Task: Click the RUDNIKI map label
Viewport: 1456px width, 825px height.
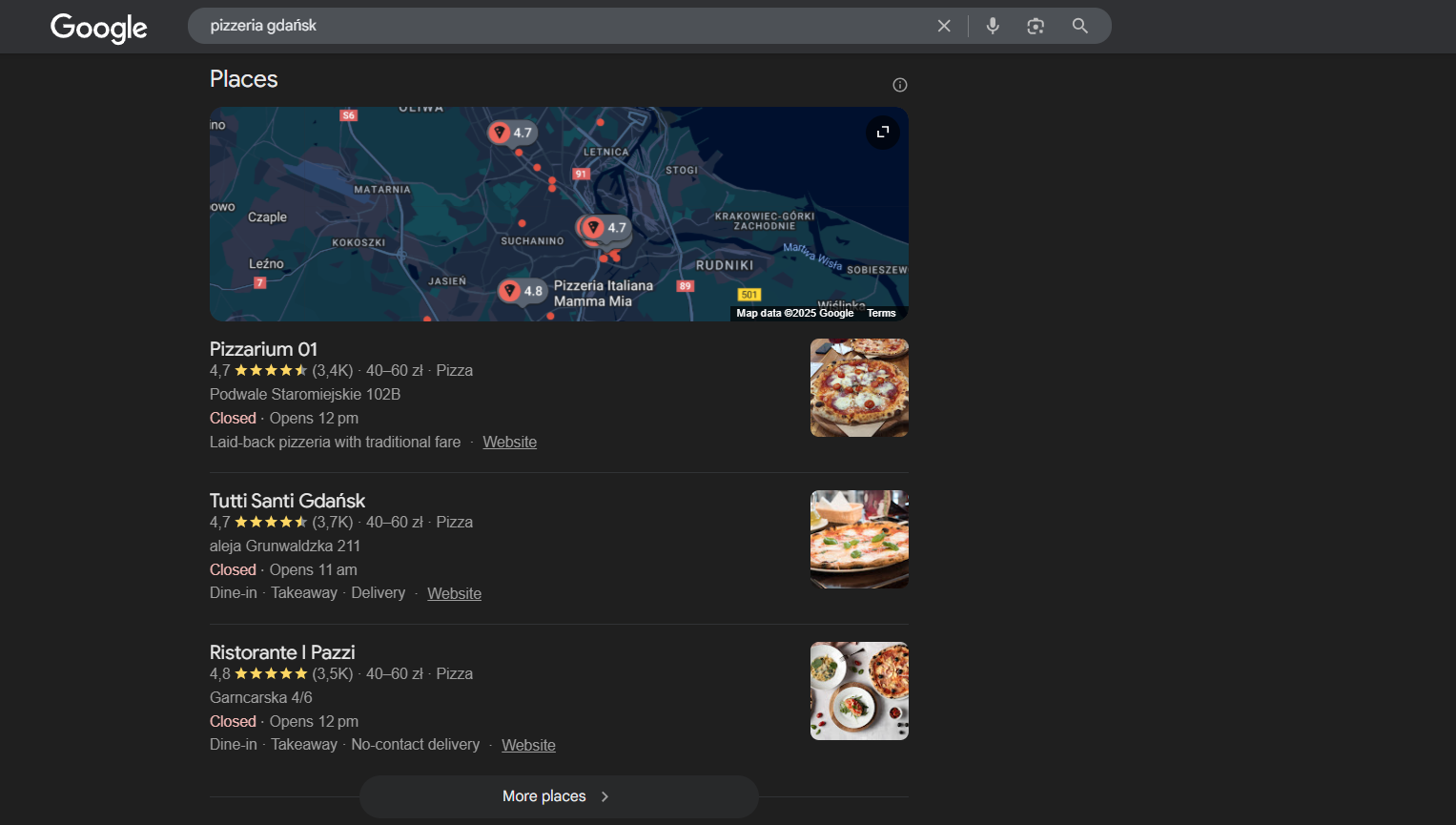Action: click(725, 265)
